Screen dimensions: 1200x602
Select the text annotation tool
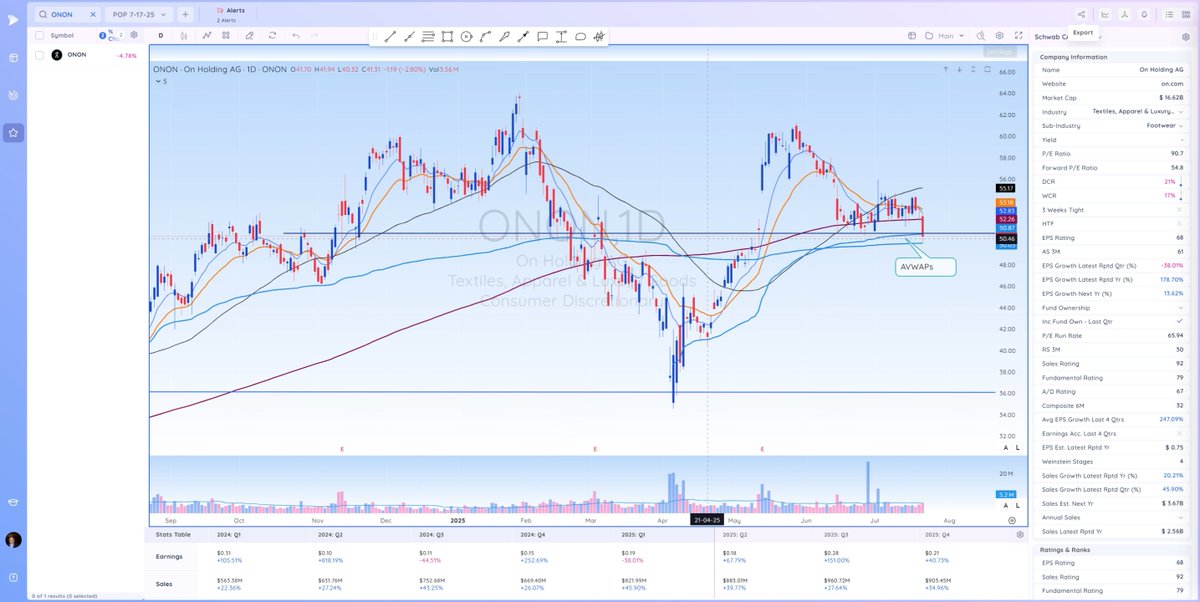click(x=561, y=36)
